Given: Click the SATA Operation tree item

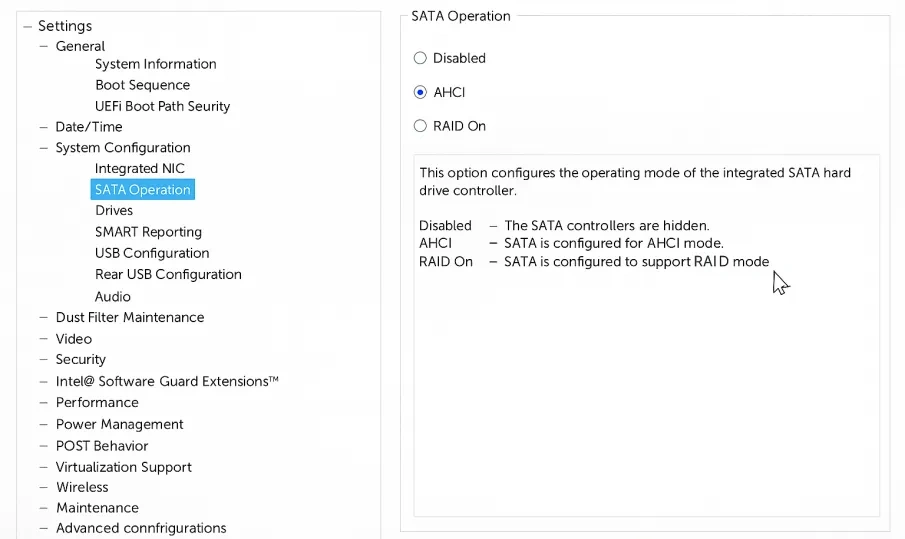Looking at the screenshot, I should (142, 190).
